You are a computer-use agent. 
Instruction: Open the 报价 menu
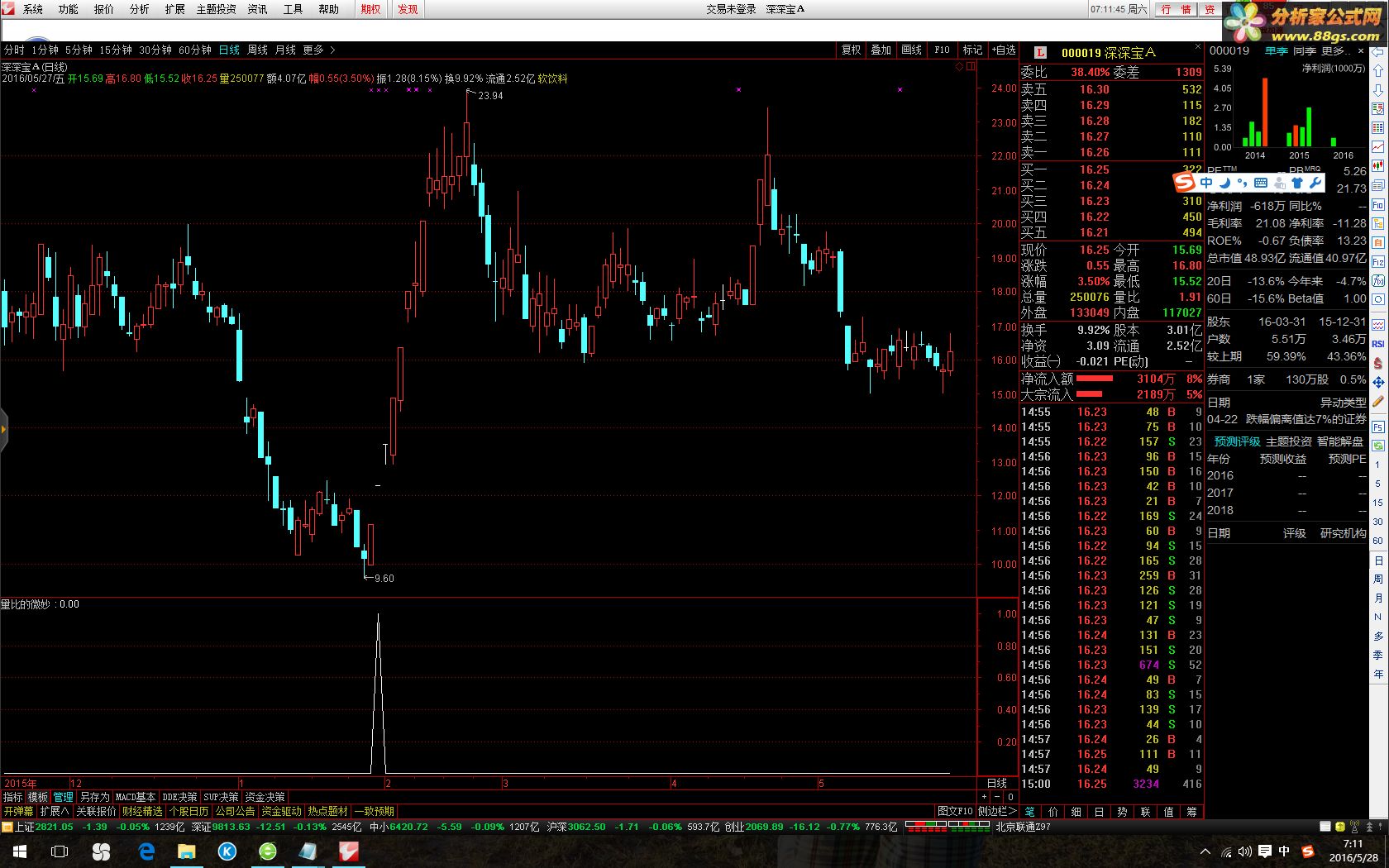[103, 9]
